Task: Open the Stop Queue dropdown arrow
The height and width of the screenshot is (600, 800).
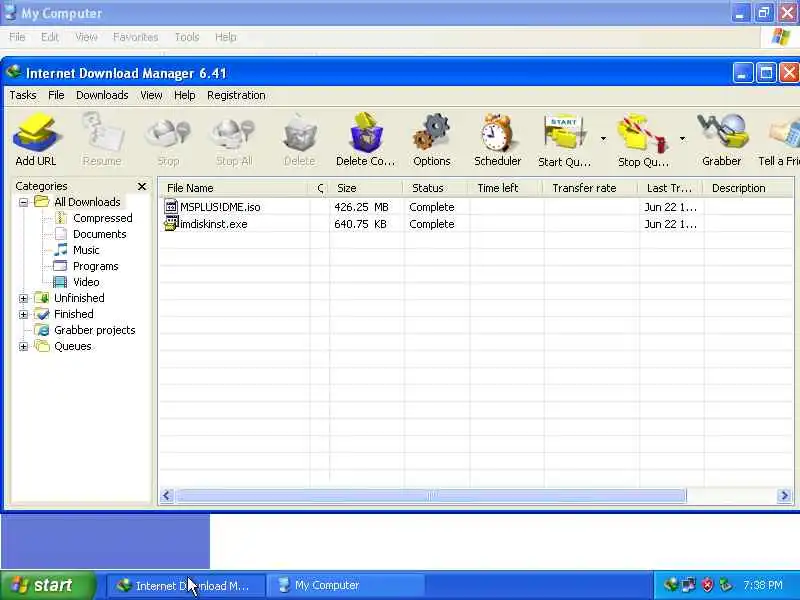Action: point(682,138)
